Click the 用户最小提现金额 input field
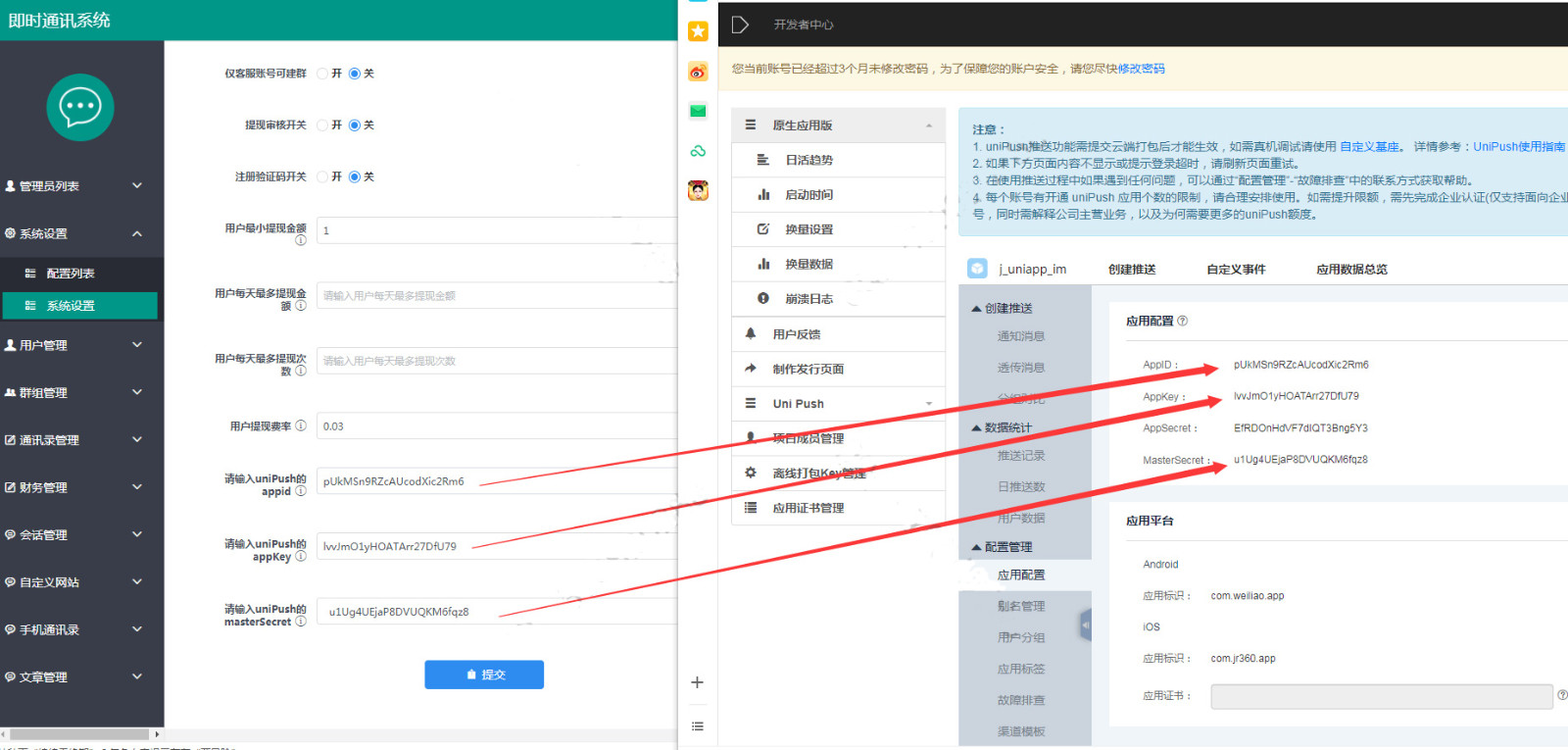 496,230
